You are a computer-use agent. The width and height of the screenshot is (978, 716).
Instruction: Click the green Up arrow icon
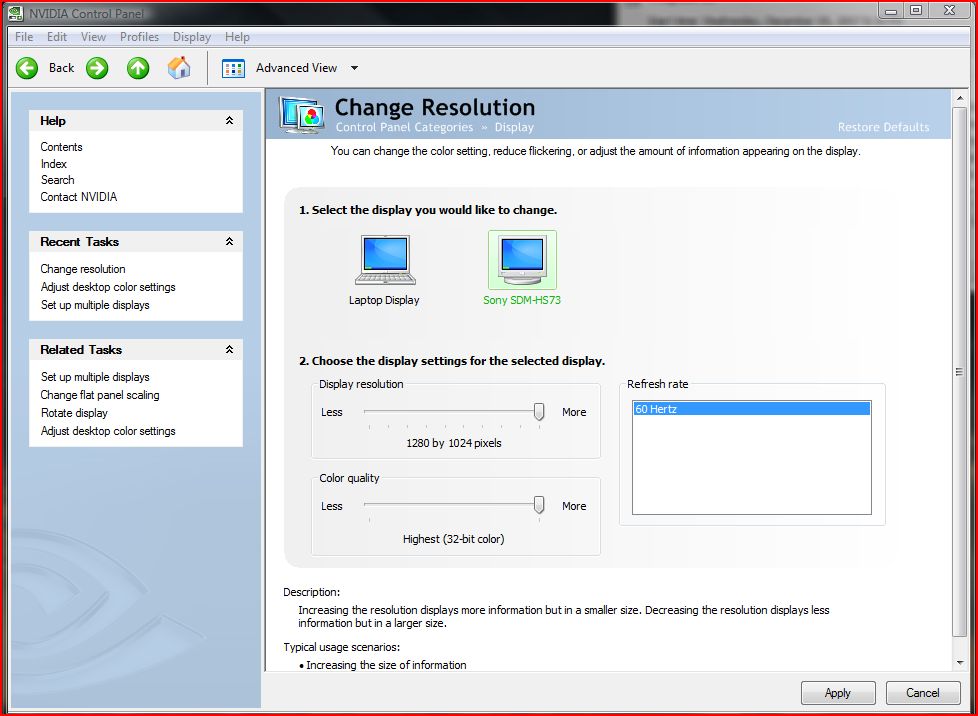138,68
